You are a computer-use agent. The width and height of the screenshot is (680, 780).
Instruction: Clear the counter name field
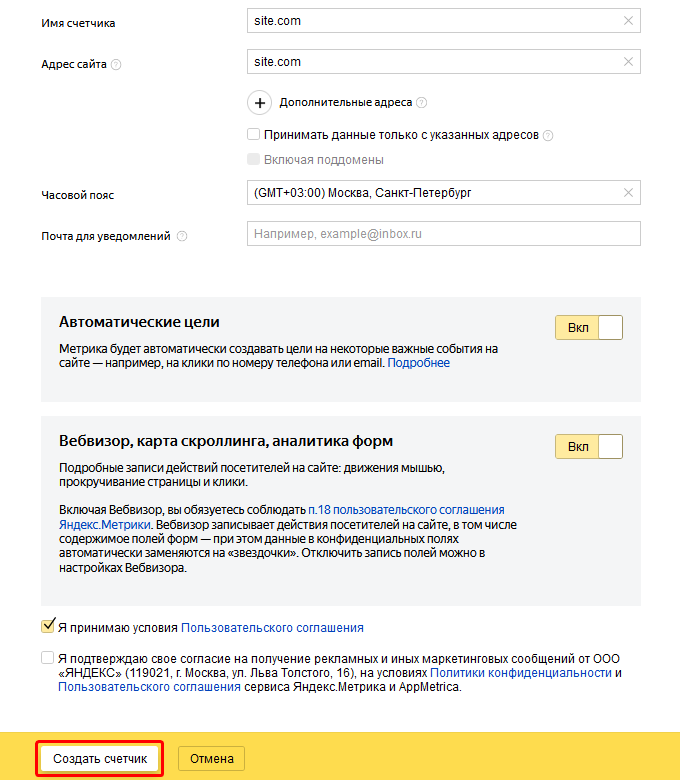tap(628, 21)
